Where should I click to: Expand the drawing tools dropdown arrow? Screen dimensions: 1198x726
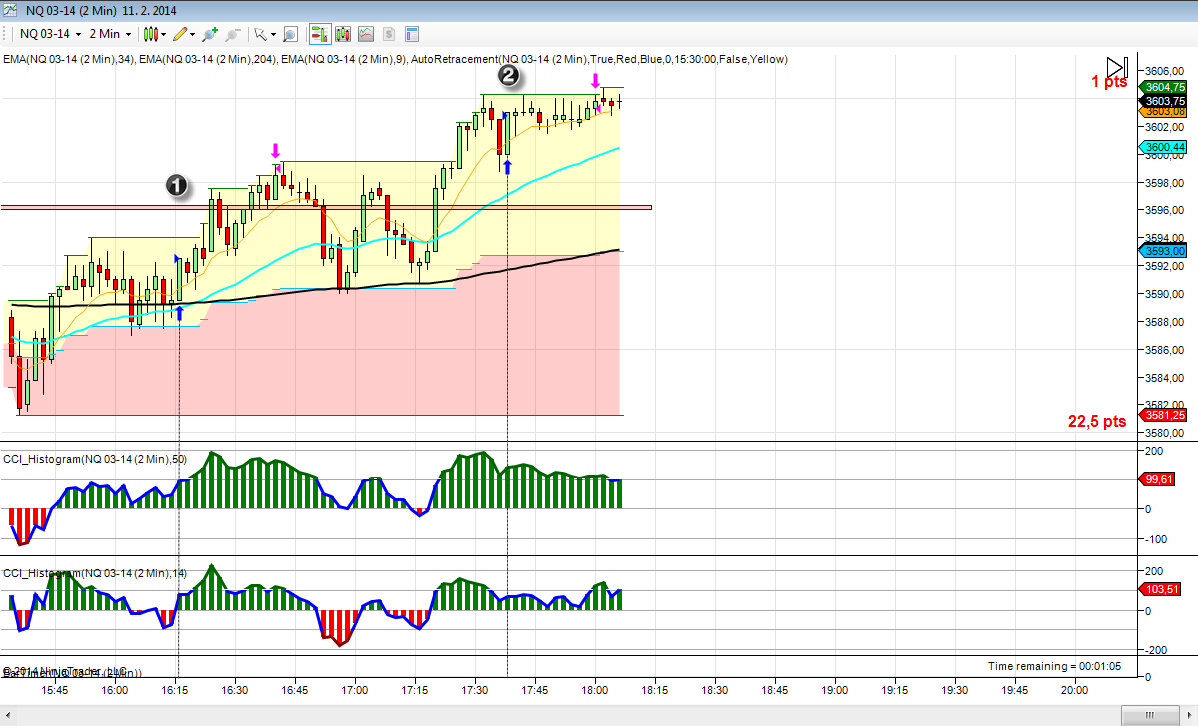pyautogui.click(x=193, y=34)
